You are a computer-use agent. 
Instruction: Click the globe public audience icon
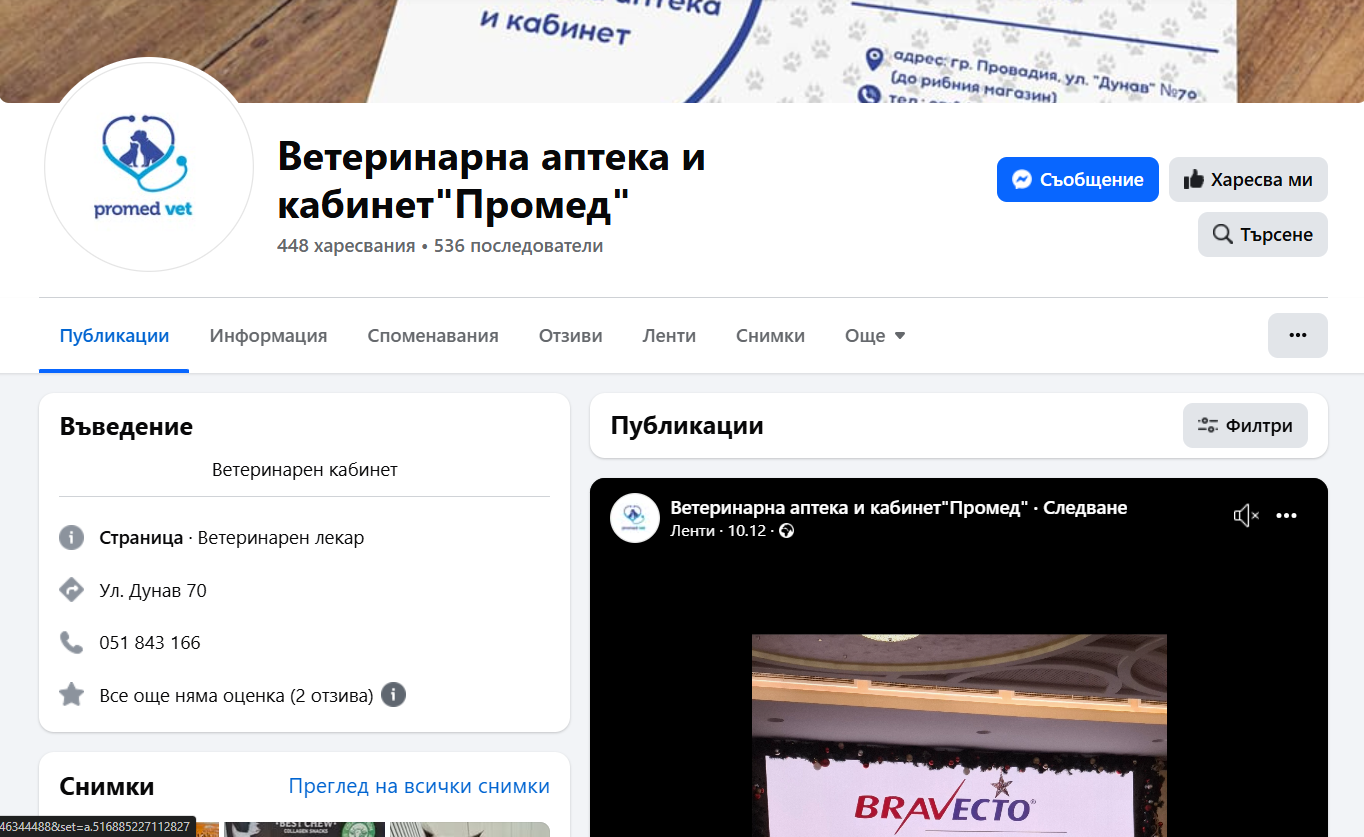(x=787, y=531)
